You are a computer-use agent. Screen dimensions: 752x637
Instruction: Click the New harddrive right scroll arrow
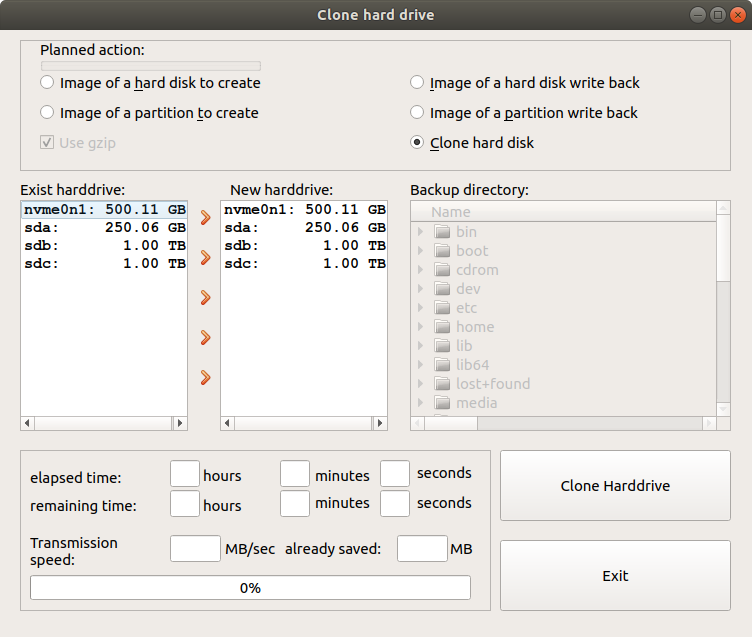click(380, 423)
